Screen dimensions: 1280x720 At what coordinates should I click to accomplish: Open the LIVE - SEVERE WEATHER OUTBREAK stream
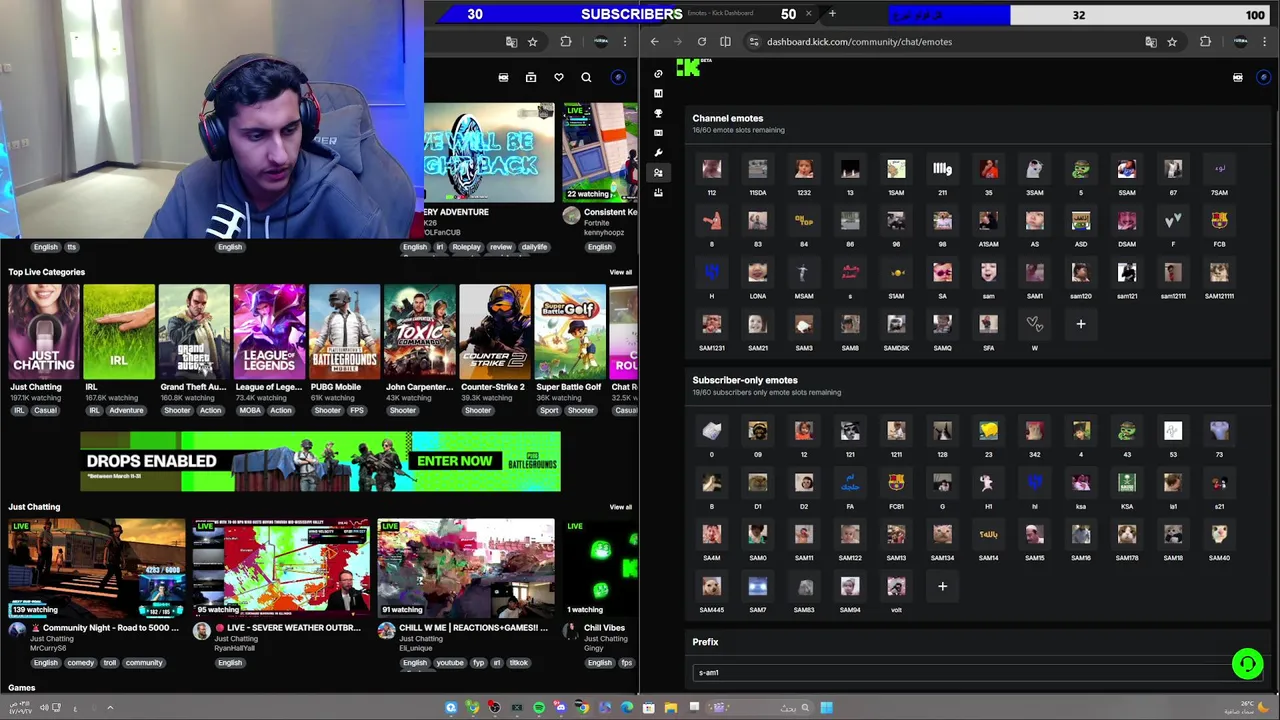click(281, 567)
